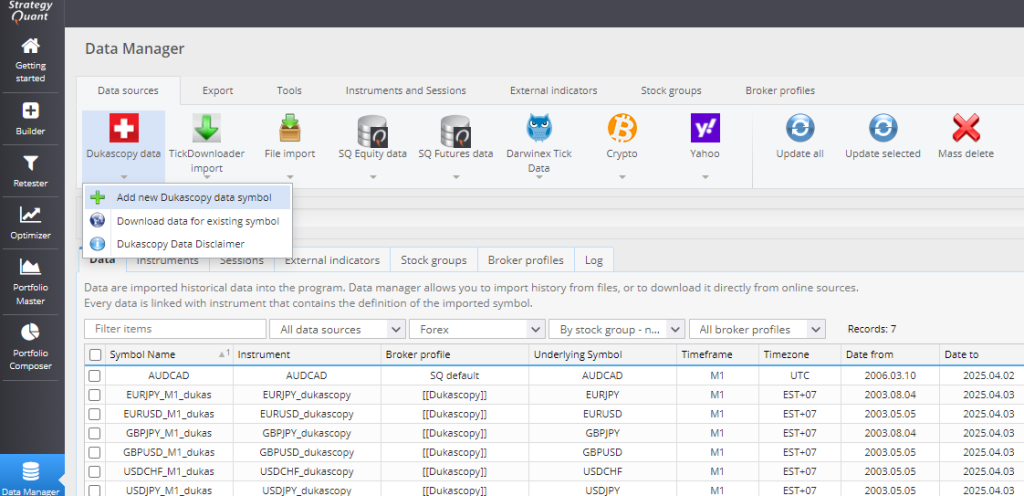This screenshot has height=496, width=1024.
Task: Expand the All data sources dropdown
Action: click(336, 329)
